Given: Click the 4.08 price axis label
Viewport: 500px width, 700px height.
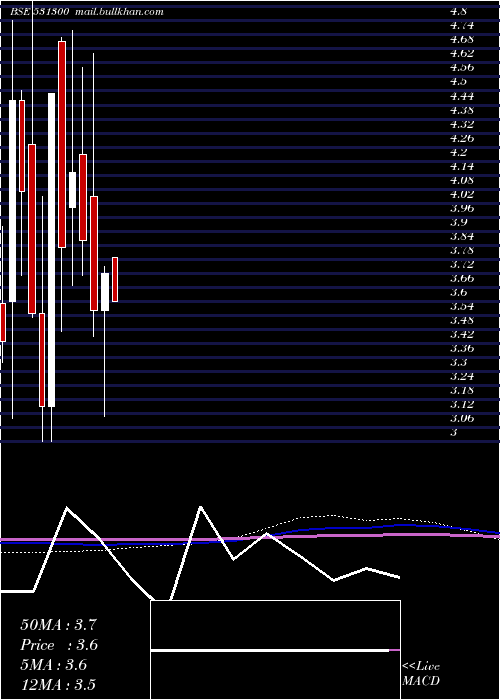Looking at the screenshot, I should tap(462, 180).
